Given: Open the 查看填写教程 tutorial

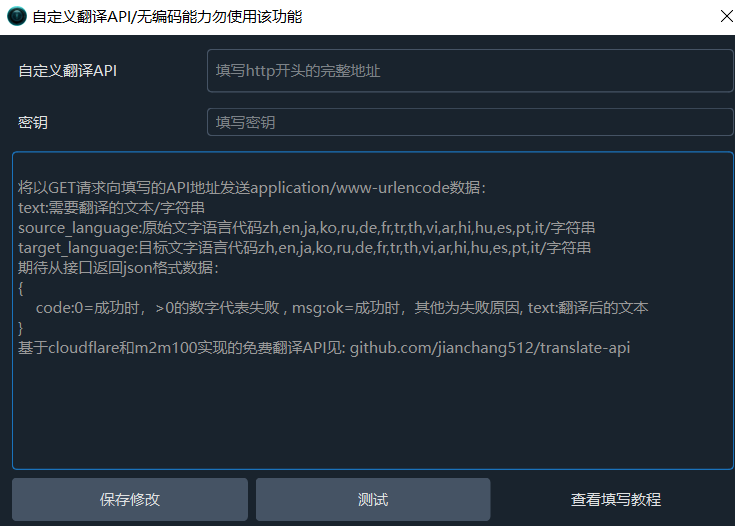Looking at the screenshot, I should point(615,499).
